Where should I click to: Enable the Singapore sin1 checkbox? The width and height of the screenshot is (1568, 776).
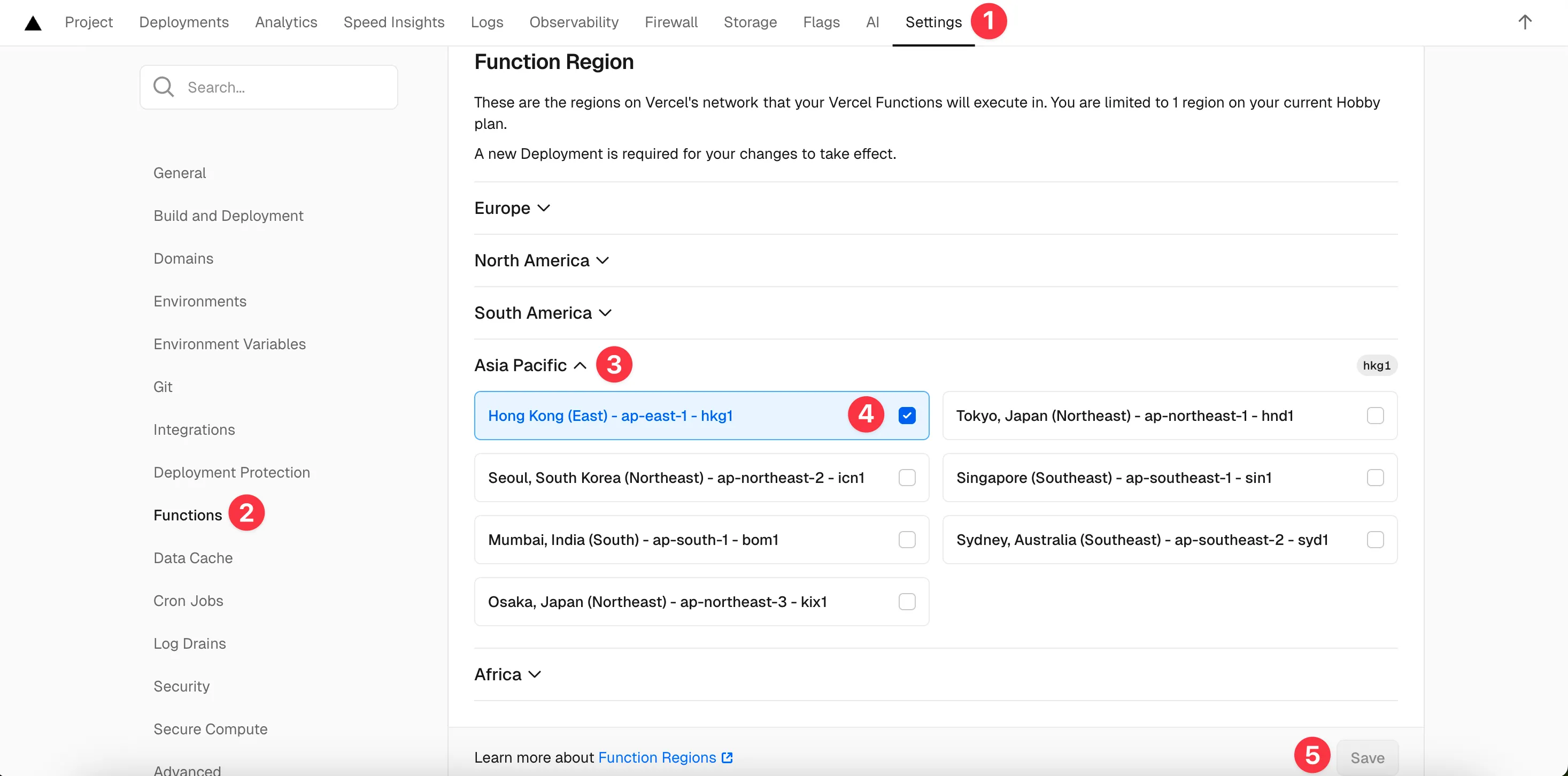tap(1374, 478)
